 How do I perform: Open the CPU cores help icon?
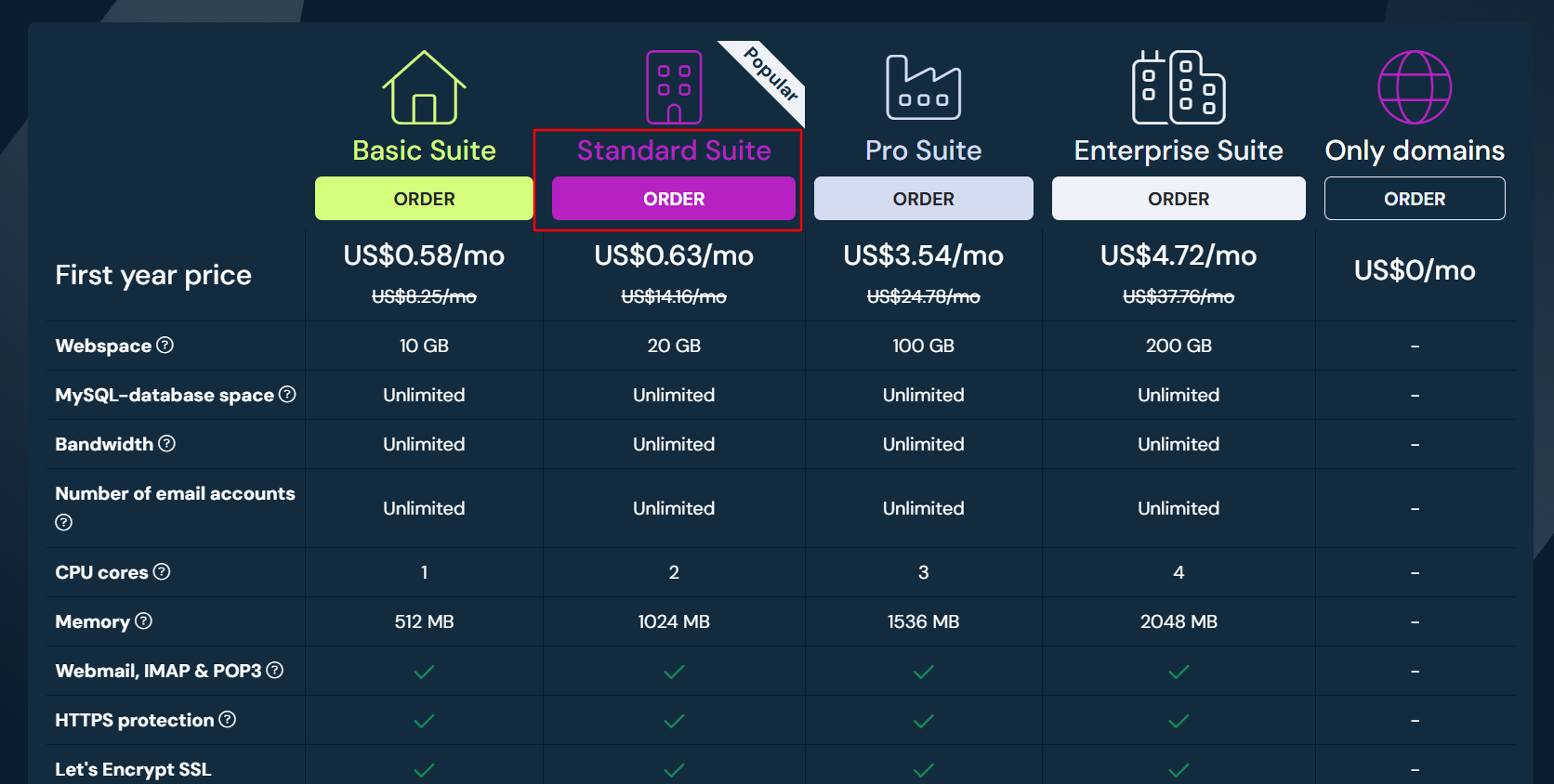[x=162, y=571]
